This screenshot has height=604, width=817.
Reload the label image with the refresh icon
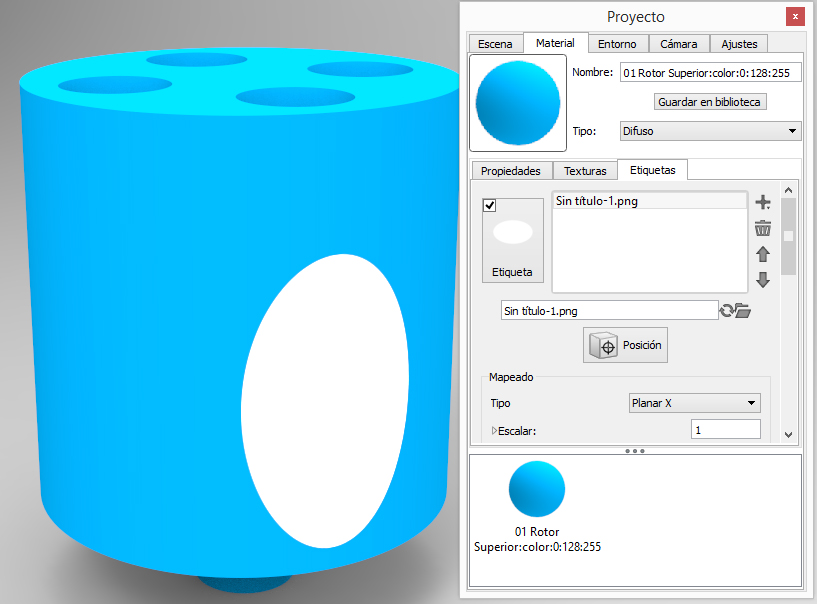click(727, 311)
